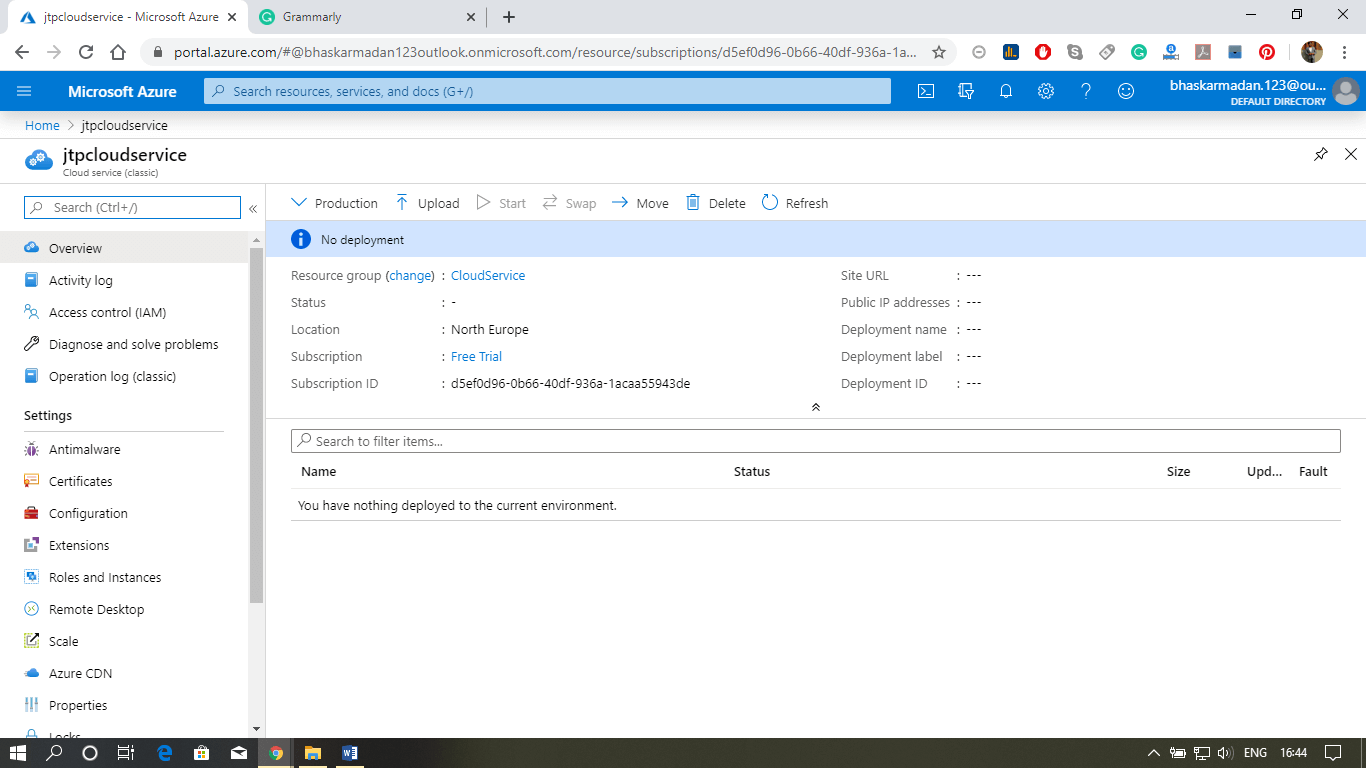The height and width of the screenshot is (768, 1366).
Task: Click the Upload toolbar button
Action: [x=427, y=203]
